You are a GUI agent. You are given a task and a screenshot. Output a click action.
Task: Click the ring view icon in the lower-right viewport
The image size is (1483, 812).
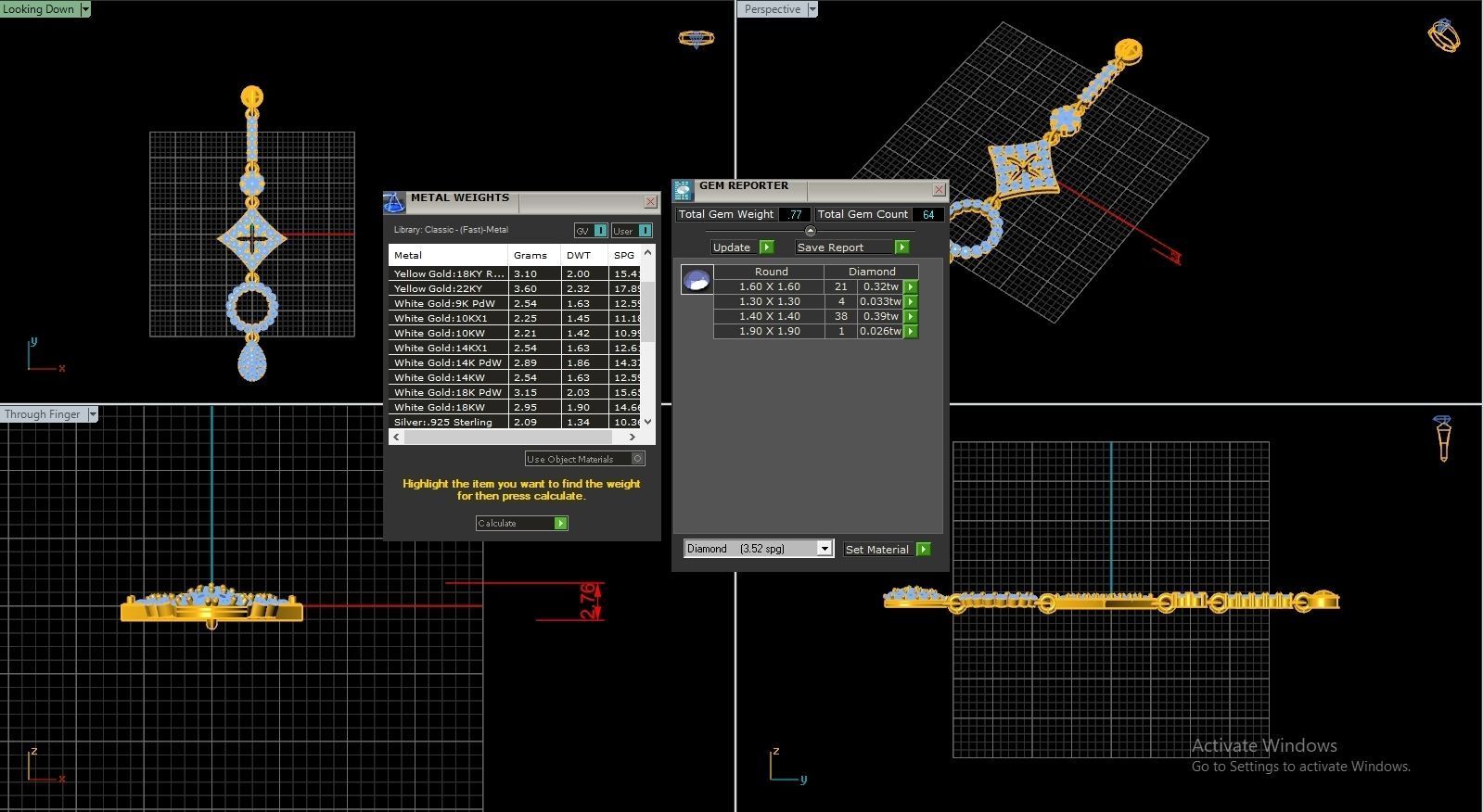coord(1443,438)
